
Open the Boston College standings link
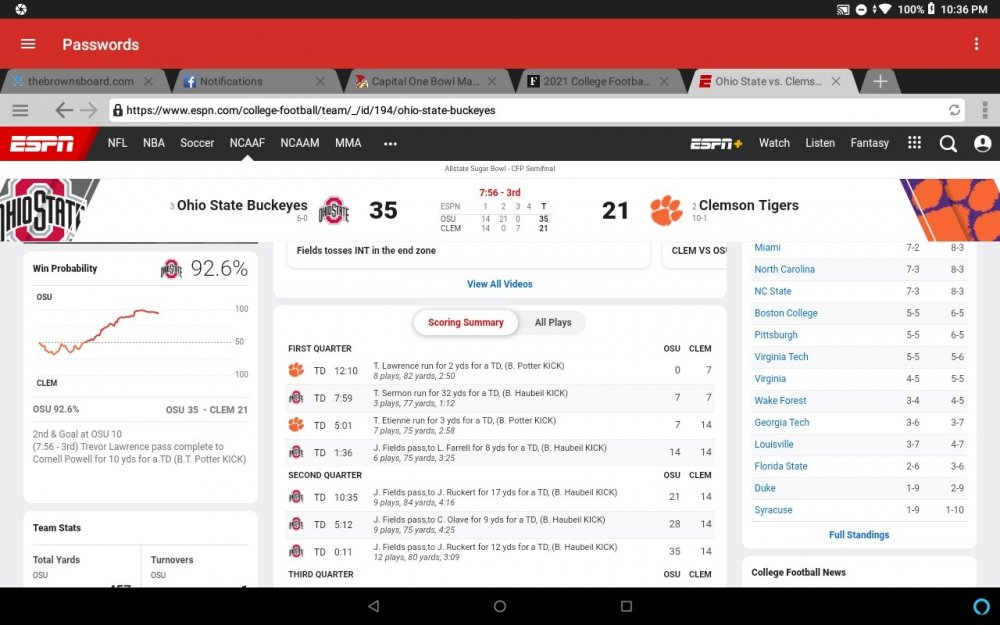[x=786, y=313]
